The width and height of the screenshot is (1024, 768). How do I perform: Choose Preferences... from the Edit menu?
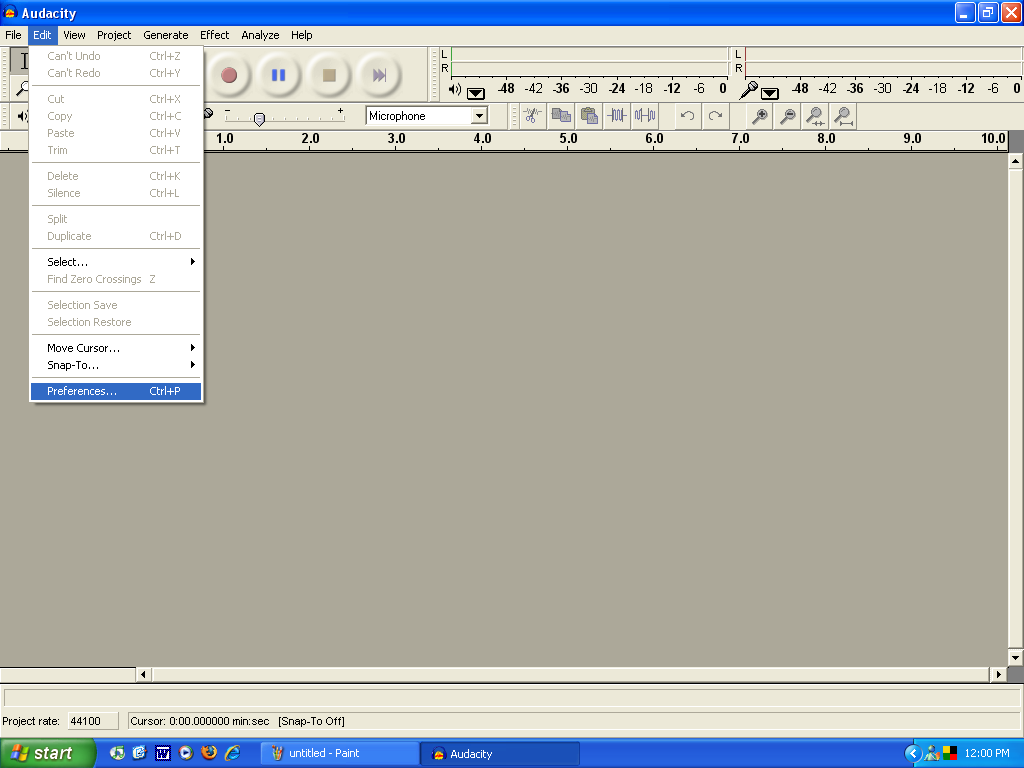click(x=116, y=391)
